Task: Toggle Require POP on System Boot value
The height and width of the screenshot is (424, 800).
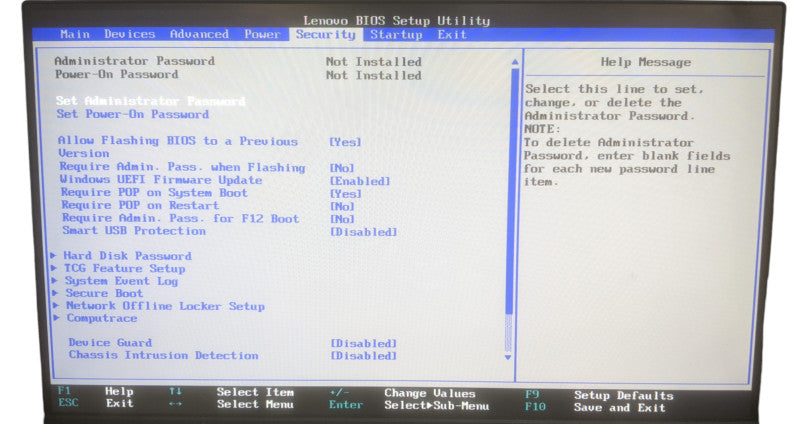Action: [x=345, y=194]
